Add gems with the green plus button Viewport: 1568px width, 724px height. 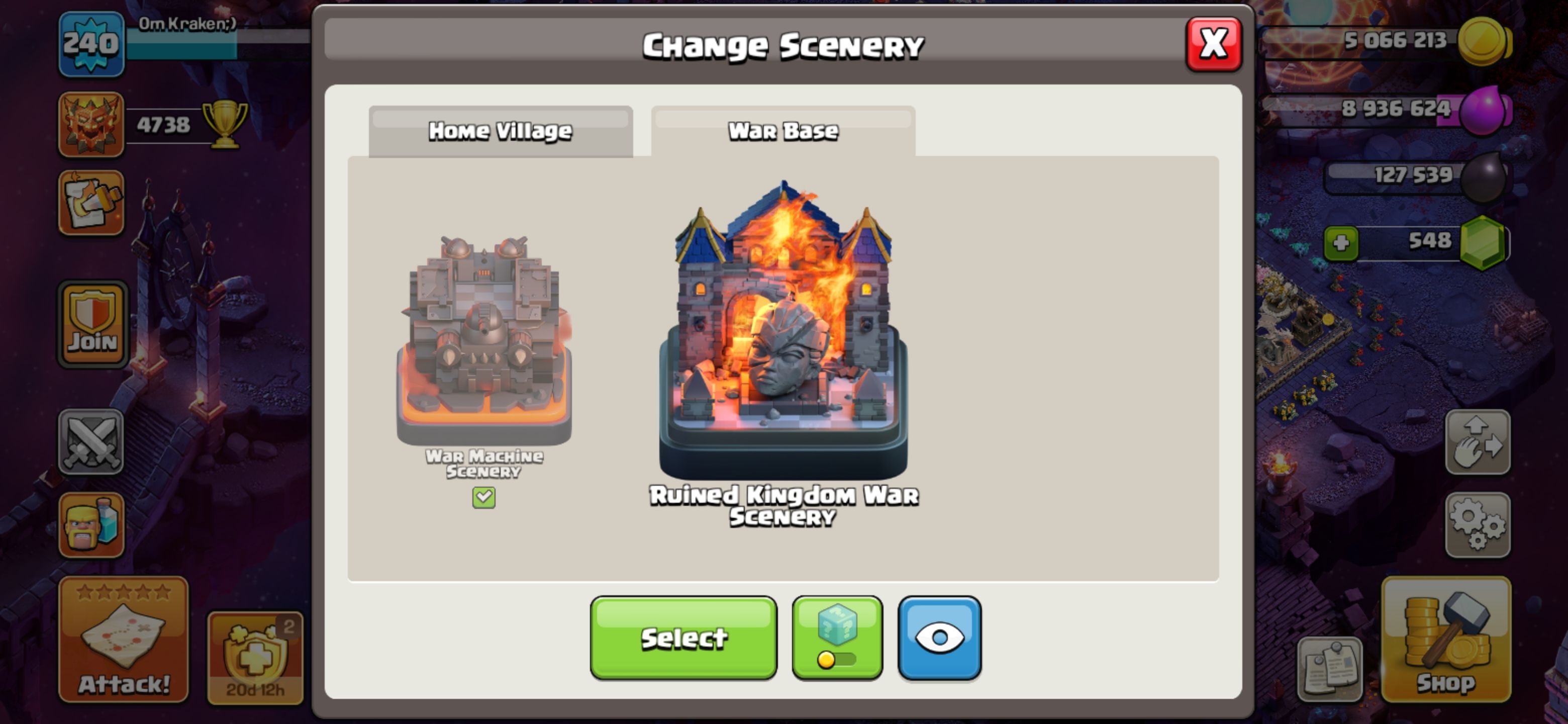[x=1341, y=243]
